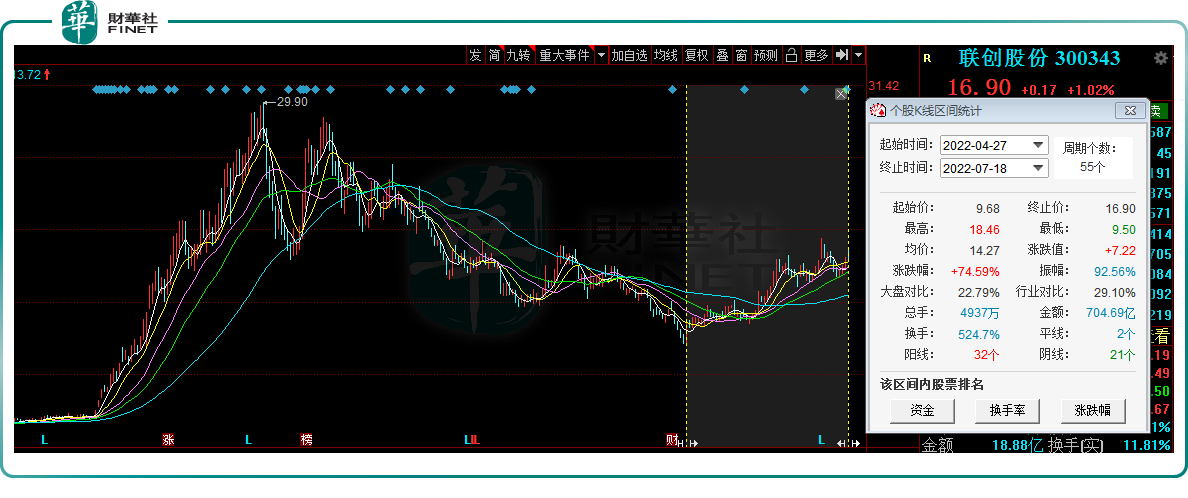Click the 换手(实) label at bottom

1074,446
